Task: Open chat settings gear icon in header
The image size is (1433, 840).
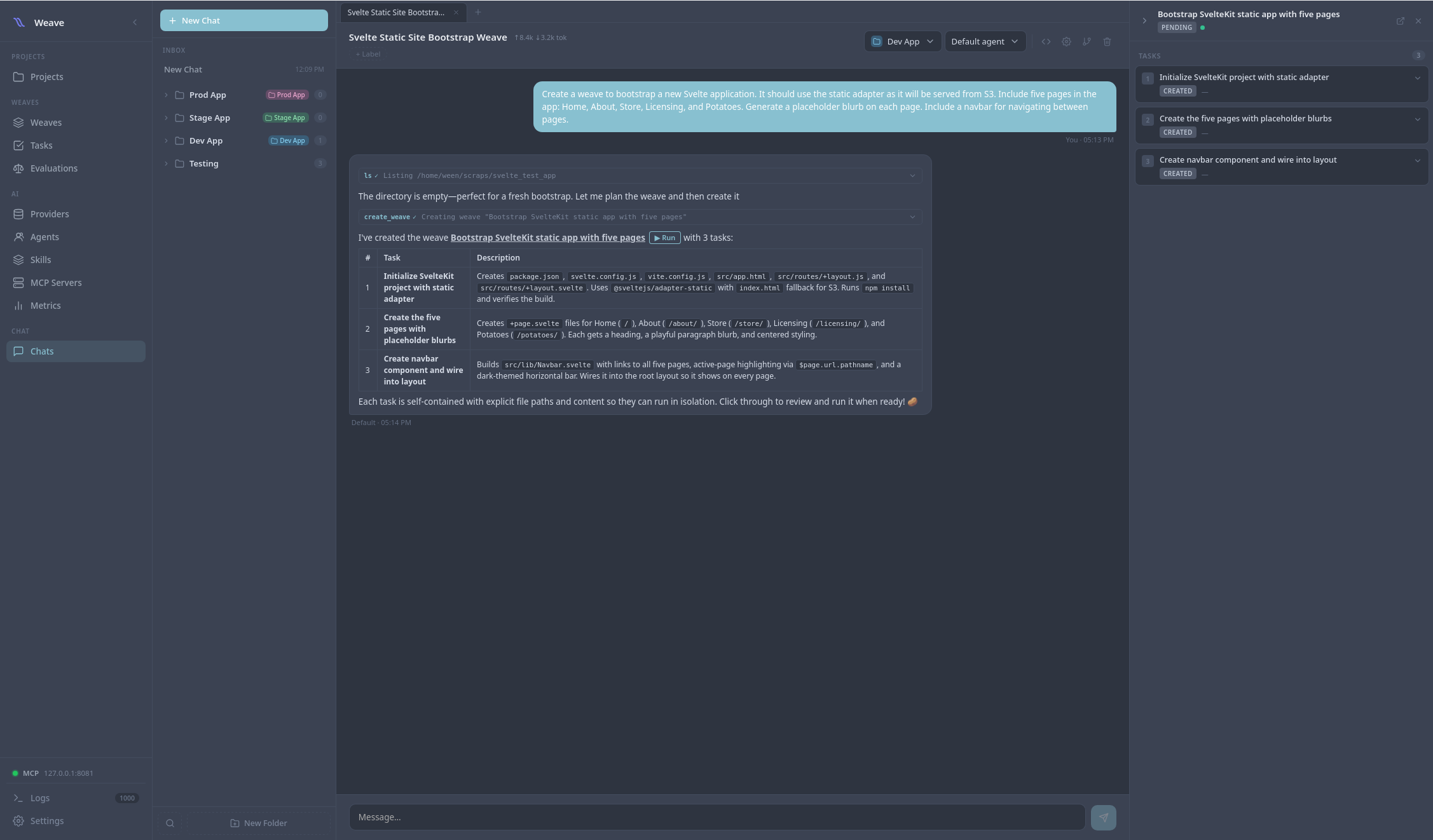Action: point(1066,42)
